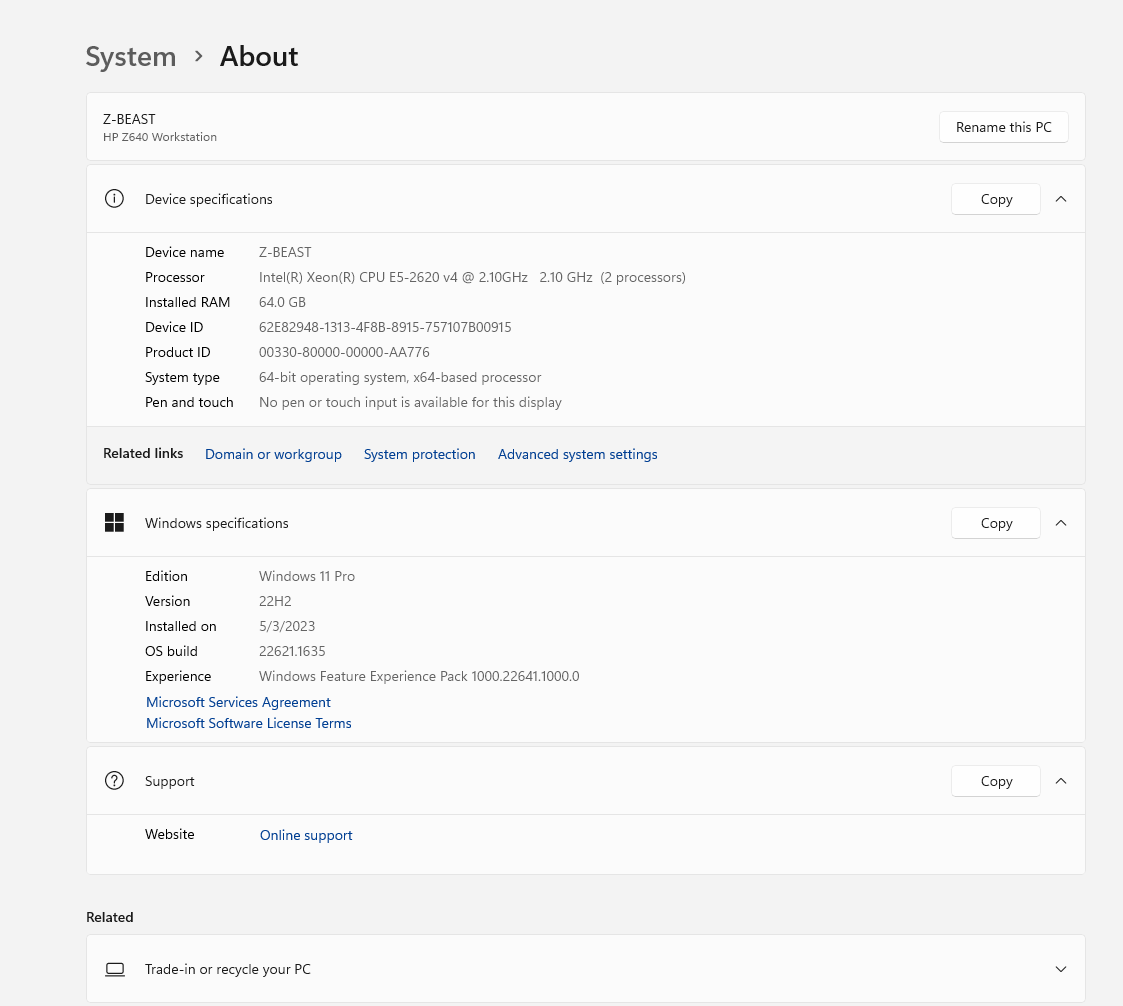Select the Device ID value 62E82948-1313-4F8B
Image resolution: width=1123 pixels, height=1006 pixels.
[x=385, y=327]
